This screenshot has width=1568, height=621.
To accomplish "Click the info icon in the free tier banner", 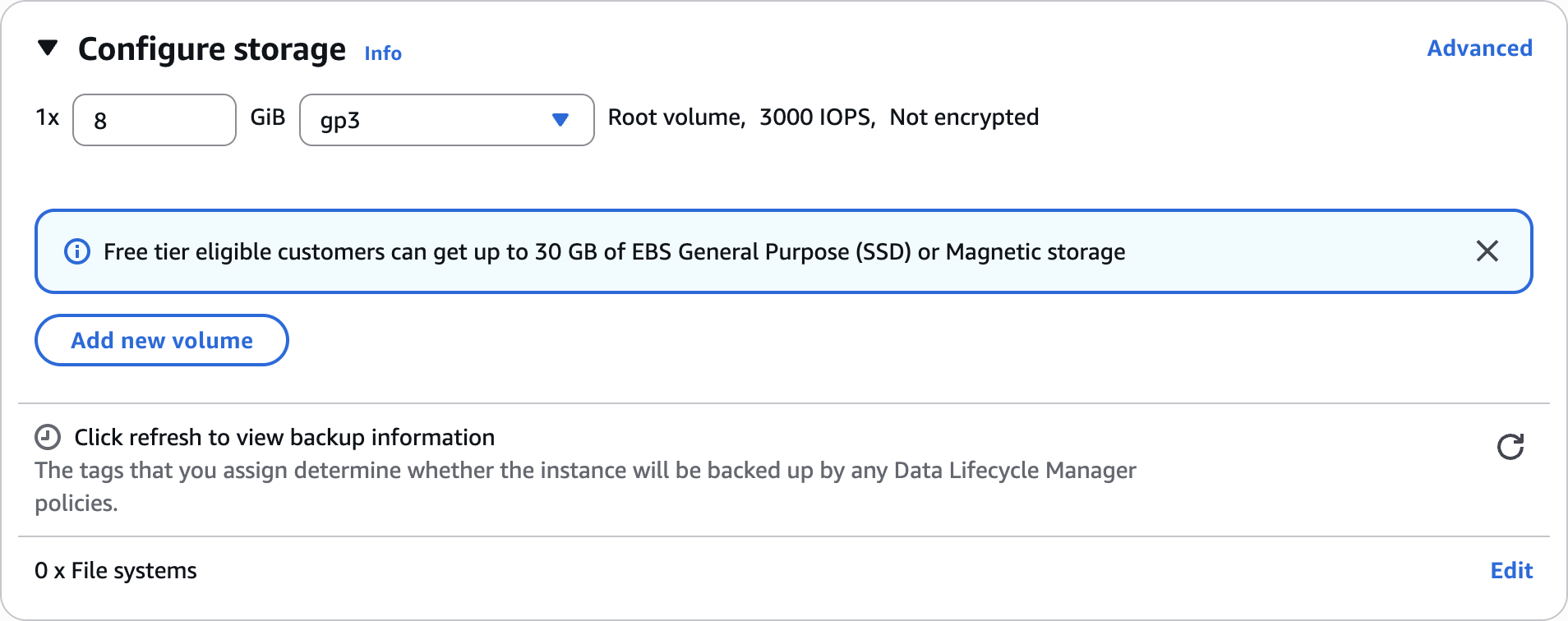I will [x=77, y=251].
